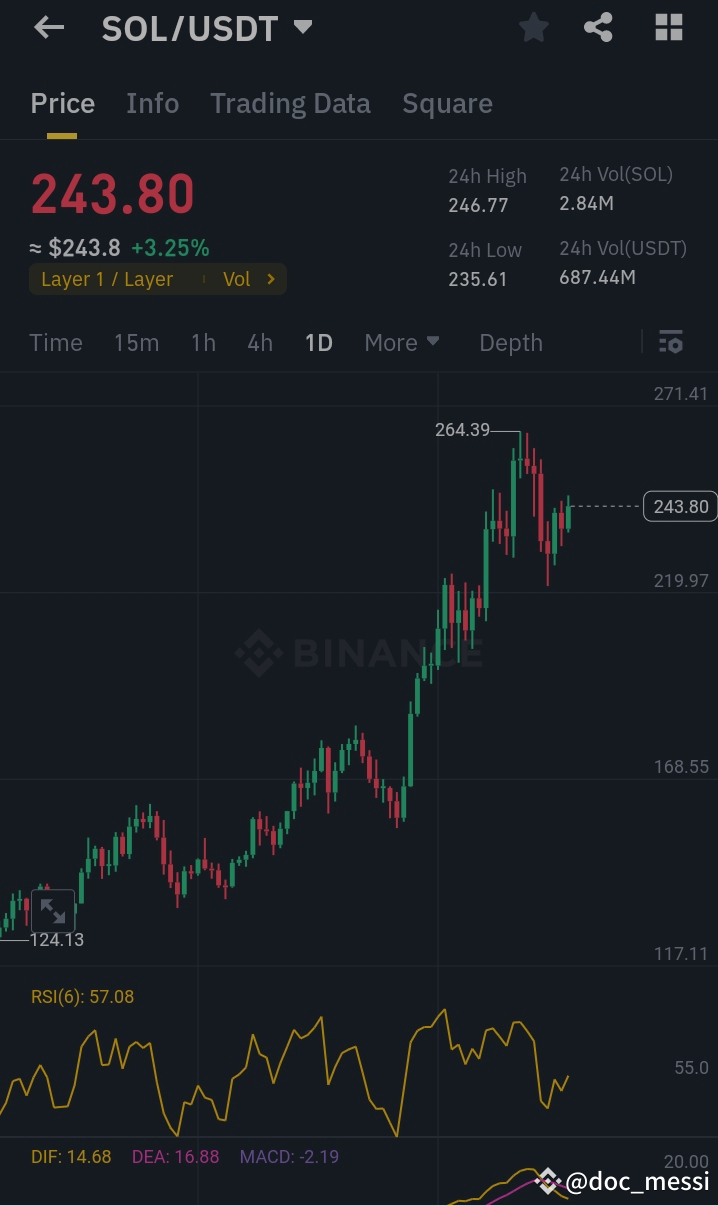Viewport: 718px width, 1205px height.
Task: Switch to the 4h timeframe
Action: [x=259, y=342]
